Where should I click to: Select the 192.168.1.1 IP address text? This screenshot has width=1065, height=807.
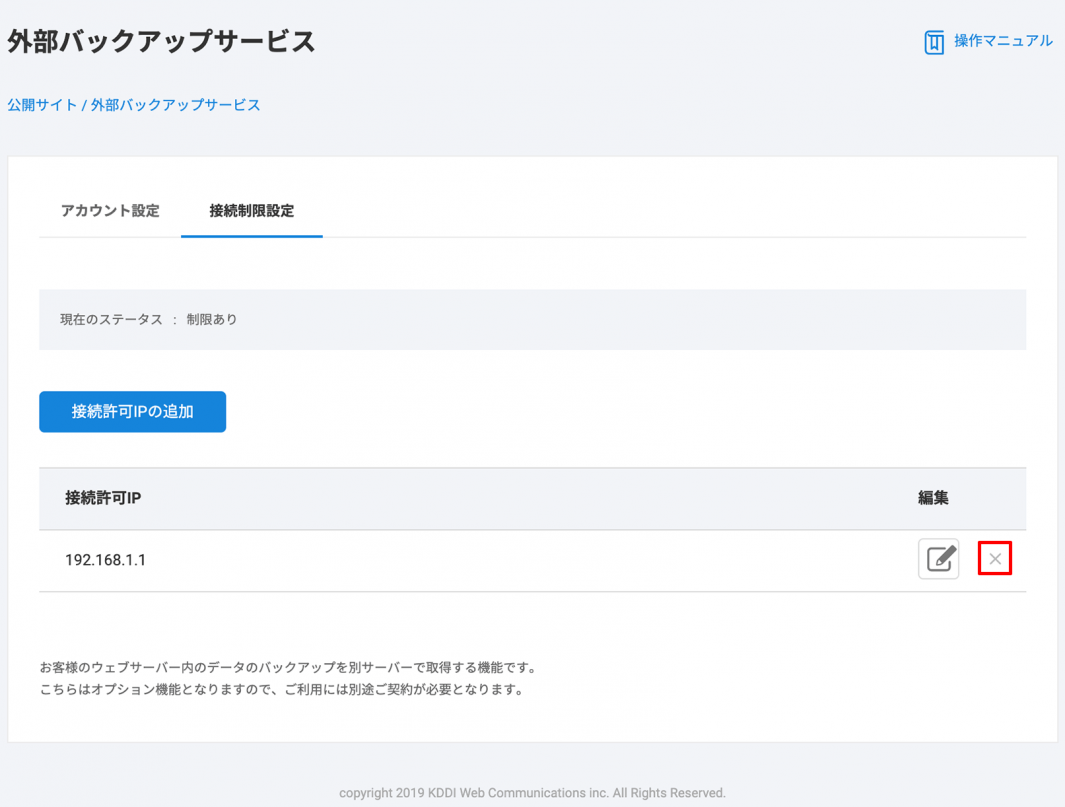pyautogui.click(x=105, y=560)
